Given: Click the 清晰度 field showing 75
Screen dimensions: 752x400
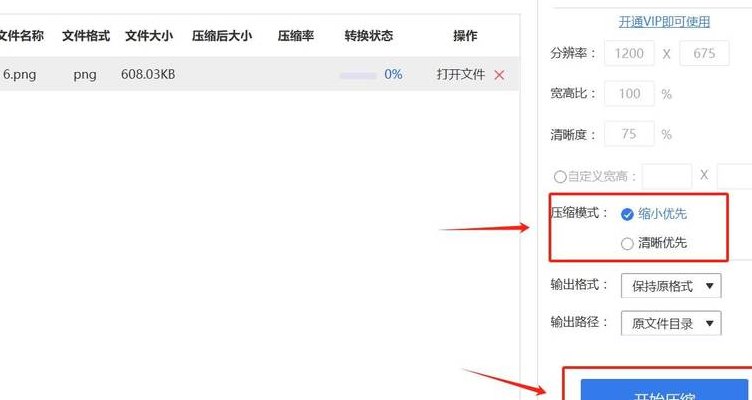Looking at the screenshot, I should (629, 134).
